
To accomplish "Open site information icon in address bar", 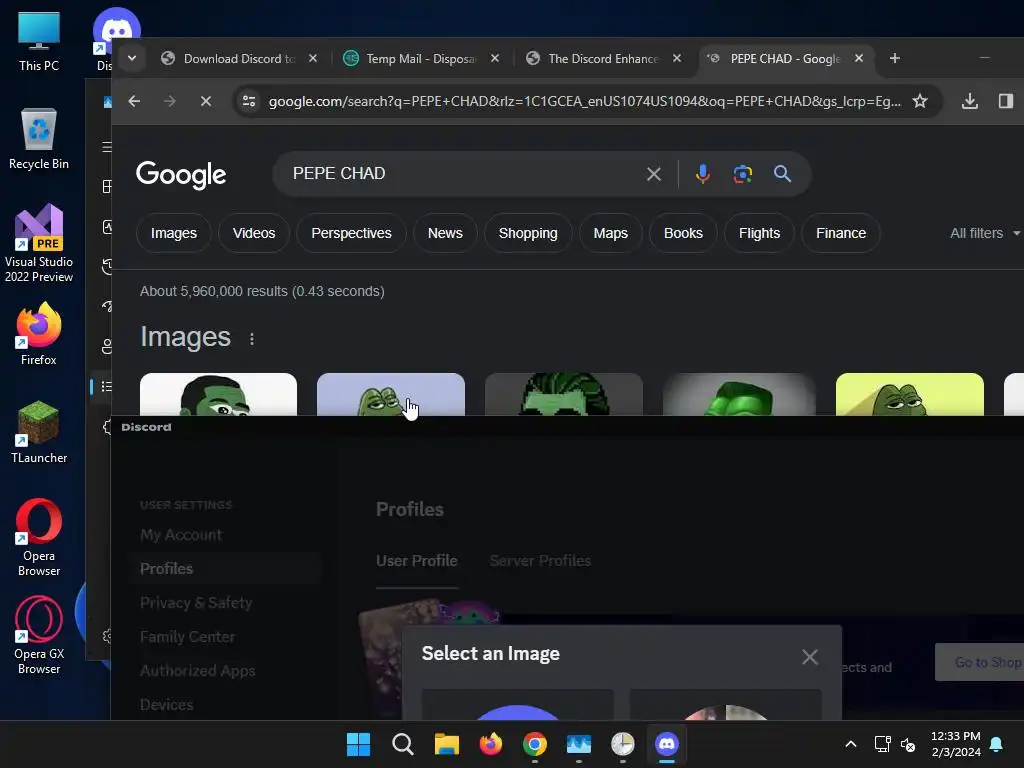I will pos(249,101).
